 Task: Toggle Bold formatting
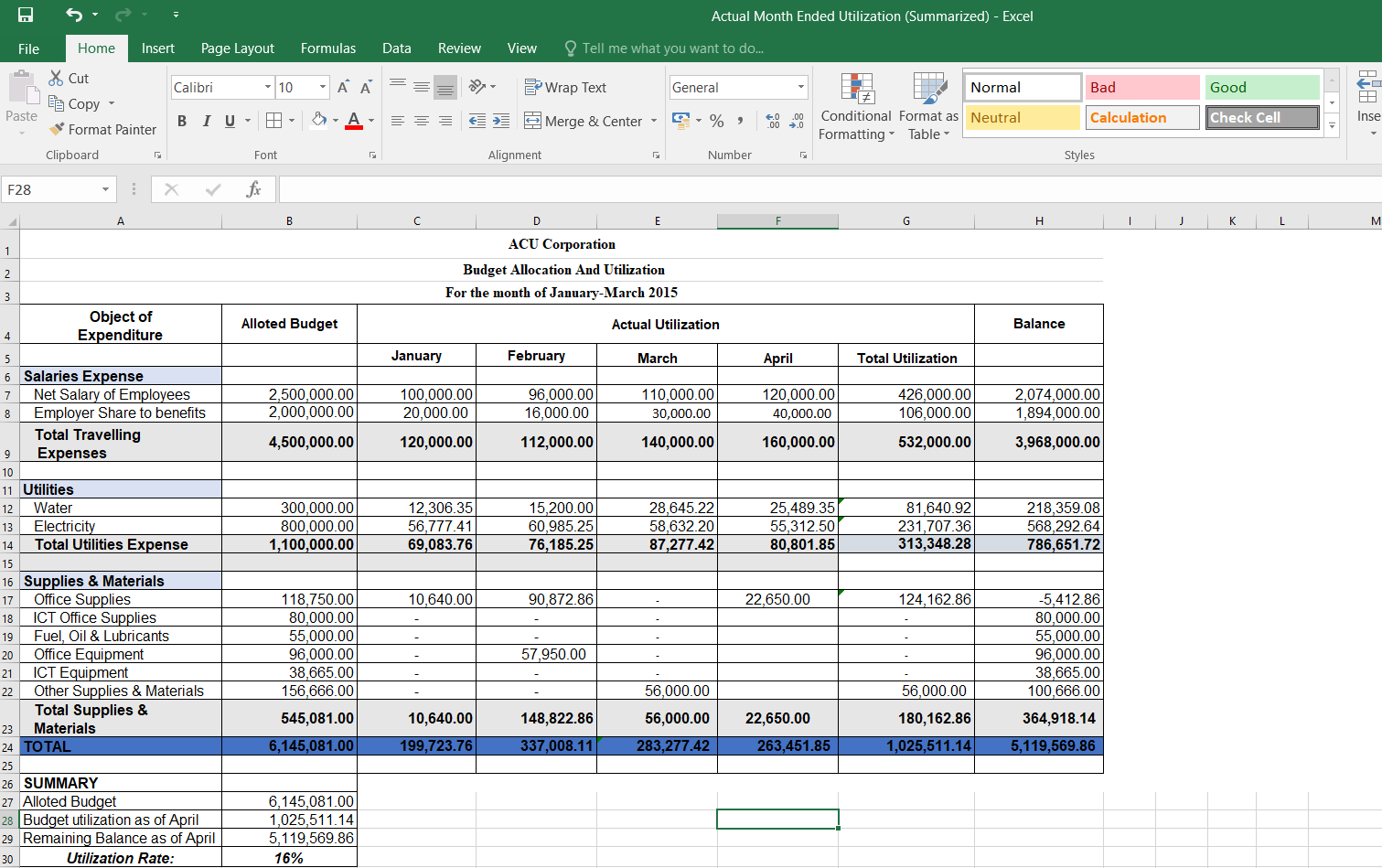tap(182, 121)
